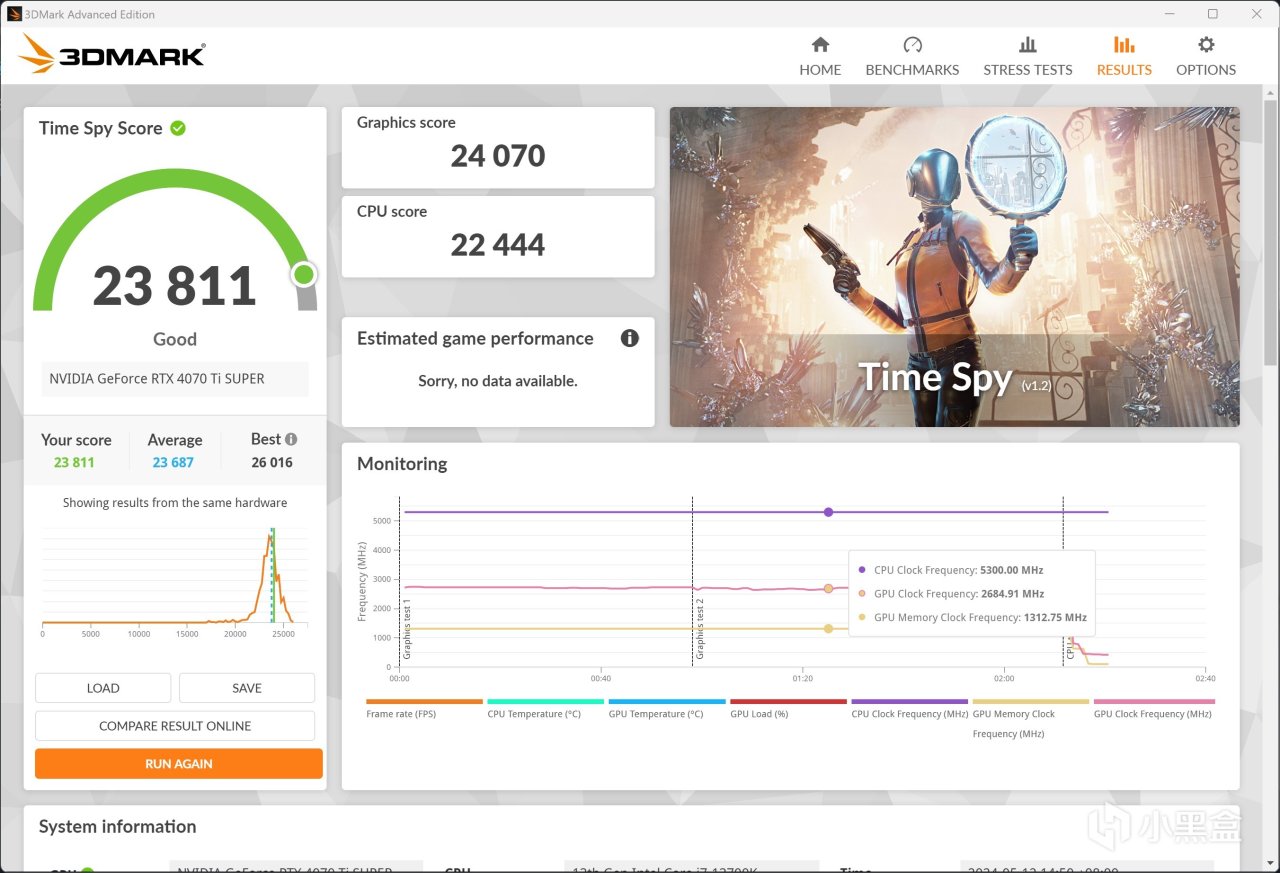Click the Graphics score value 24 070
The height and width of the screenshot is (873, 1280).
498,156
